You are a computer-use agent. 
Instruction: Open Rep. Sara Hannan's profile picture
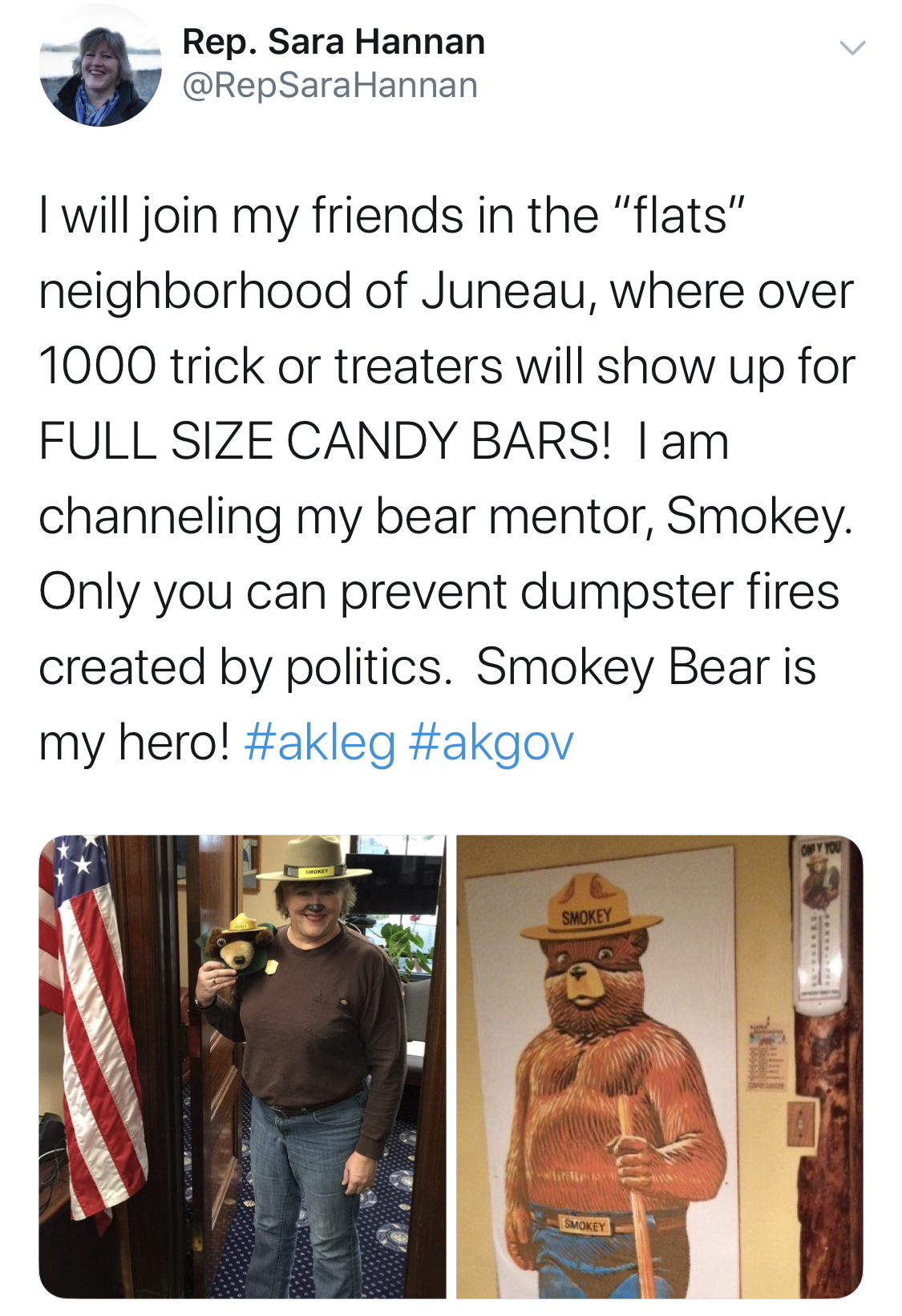[x=100, y=66]
